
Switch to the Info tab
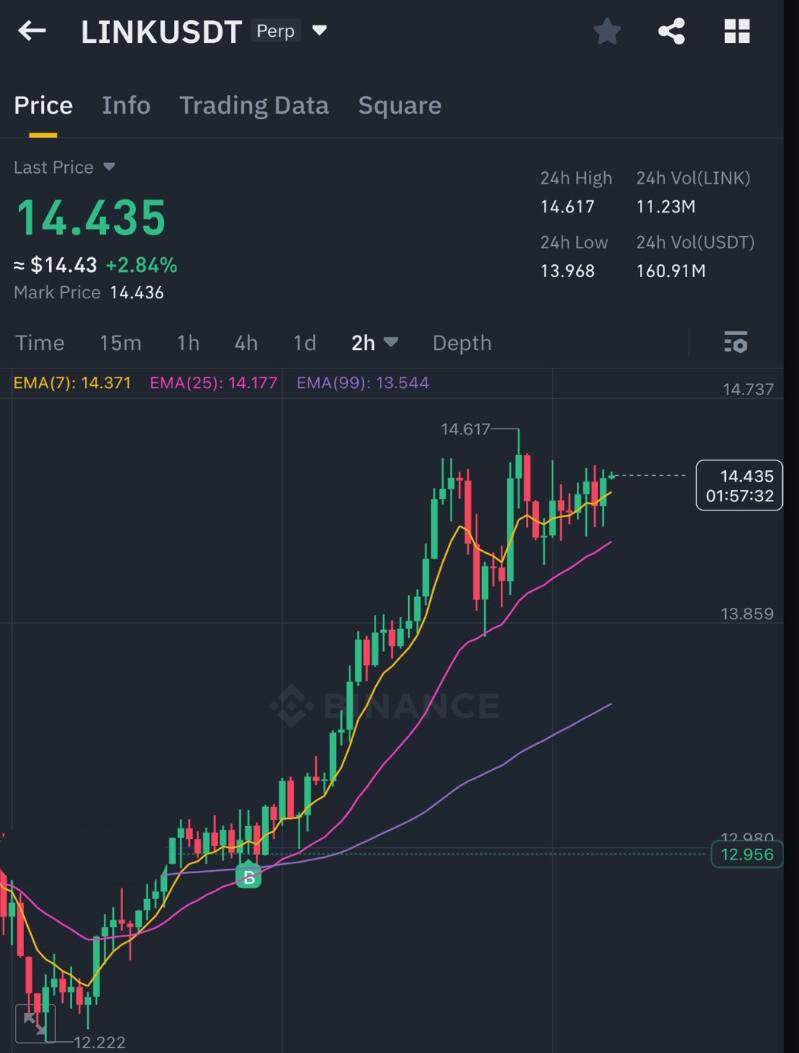pos(126,105)
